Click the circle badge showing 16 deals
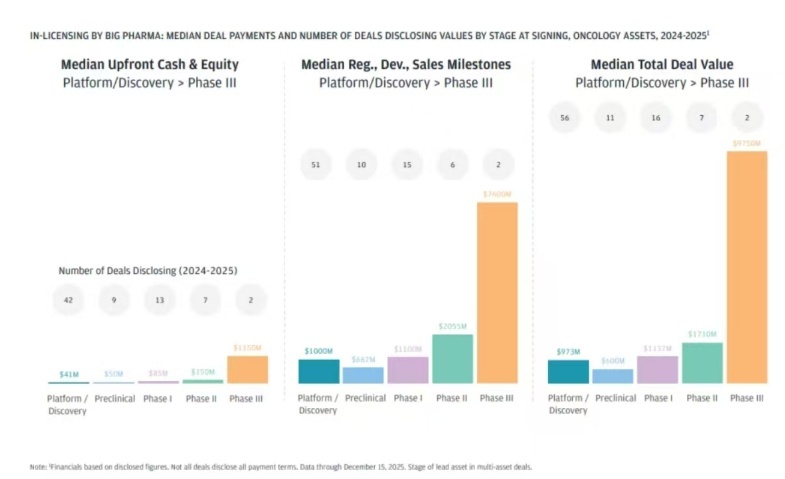Screen dimensions: 785x479 657,118
